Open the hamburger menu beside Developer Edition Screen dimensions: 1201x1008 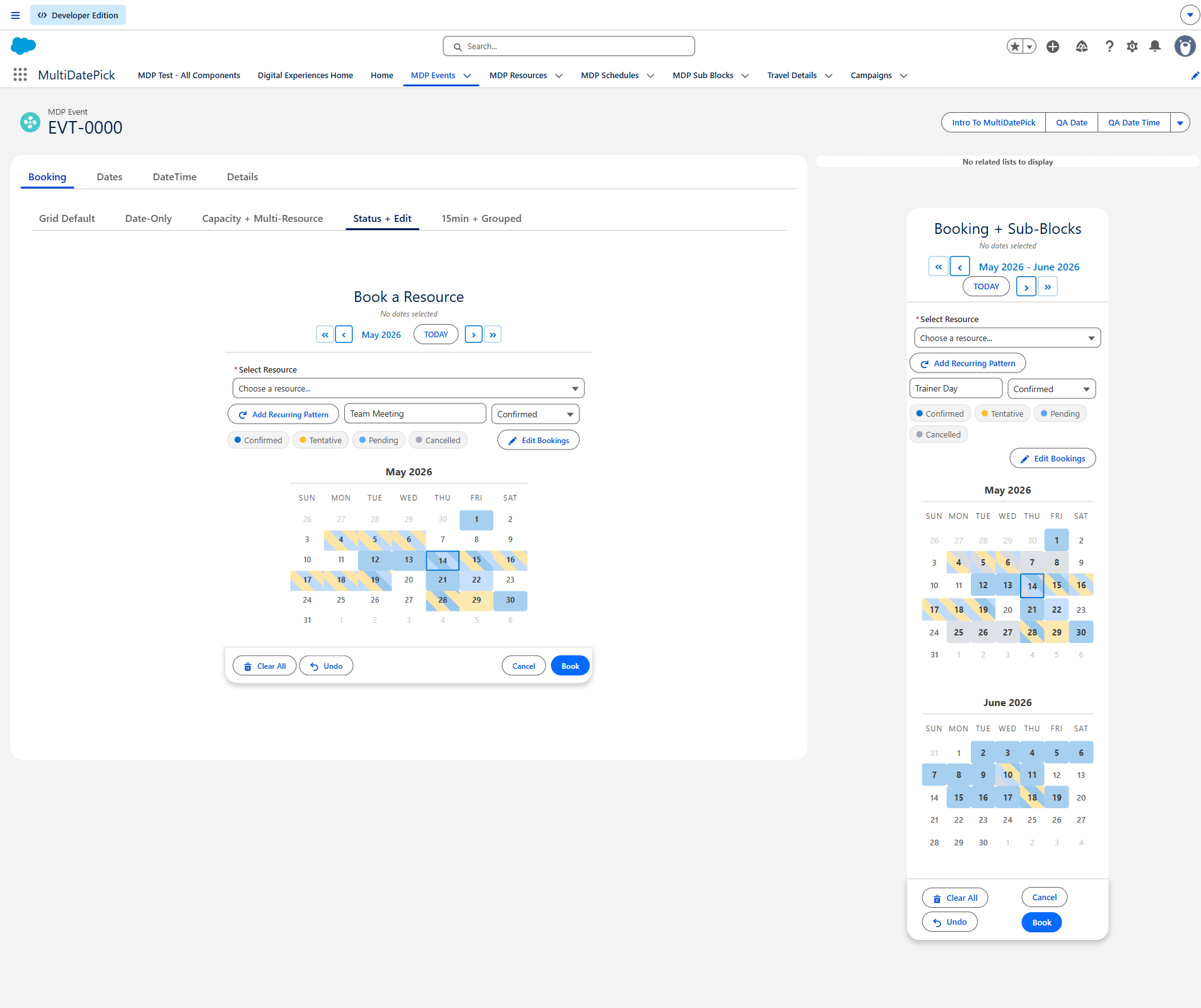point(15,15)
